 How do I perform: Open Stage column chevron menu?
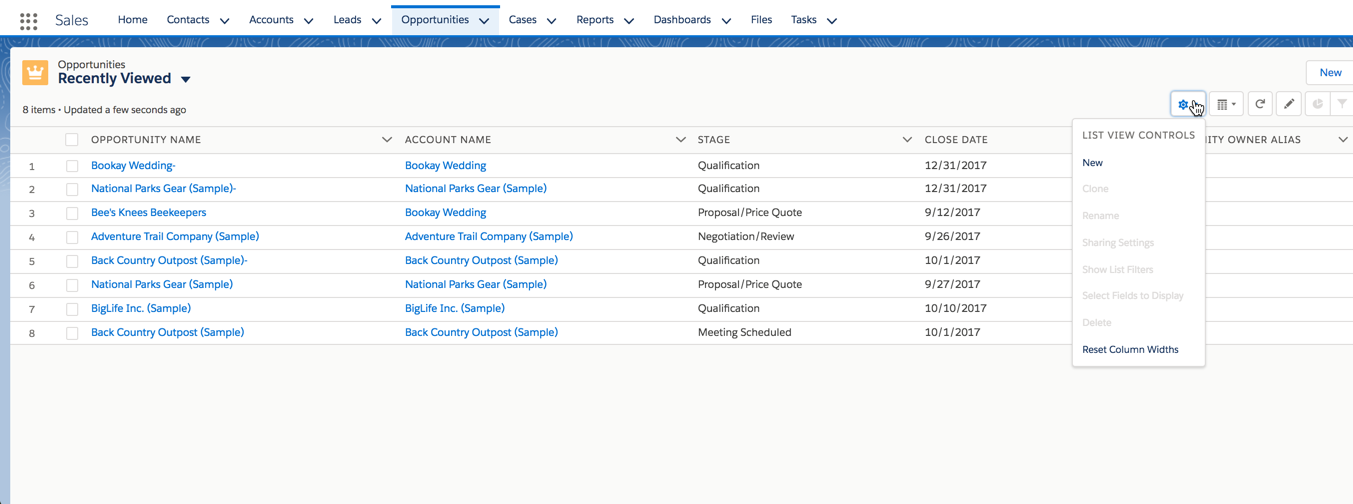coord(907,140)
